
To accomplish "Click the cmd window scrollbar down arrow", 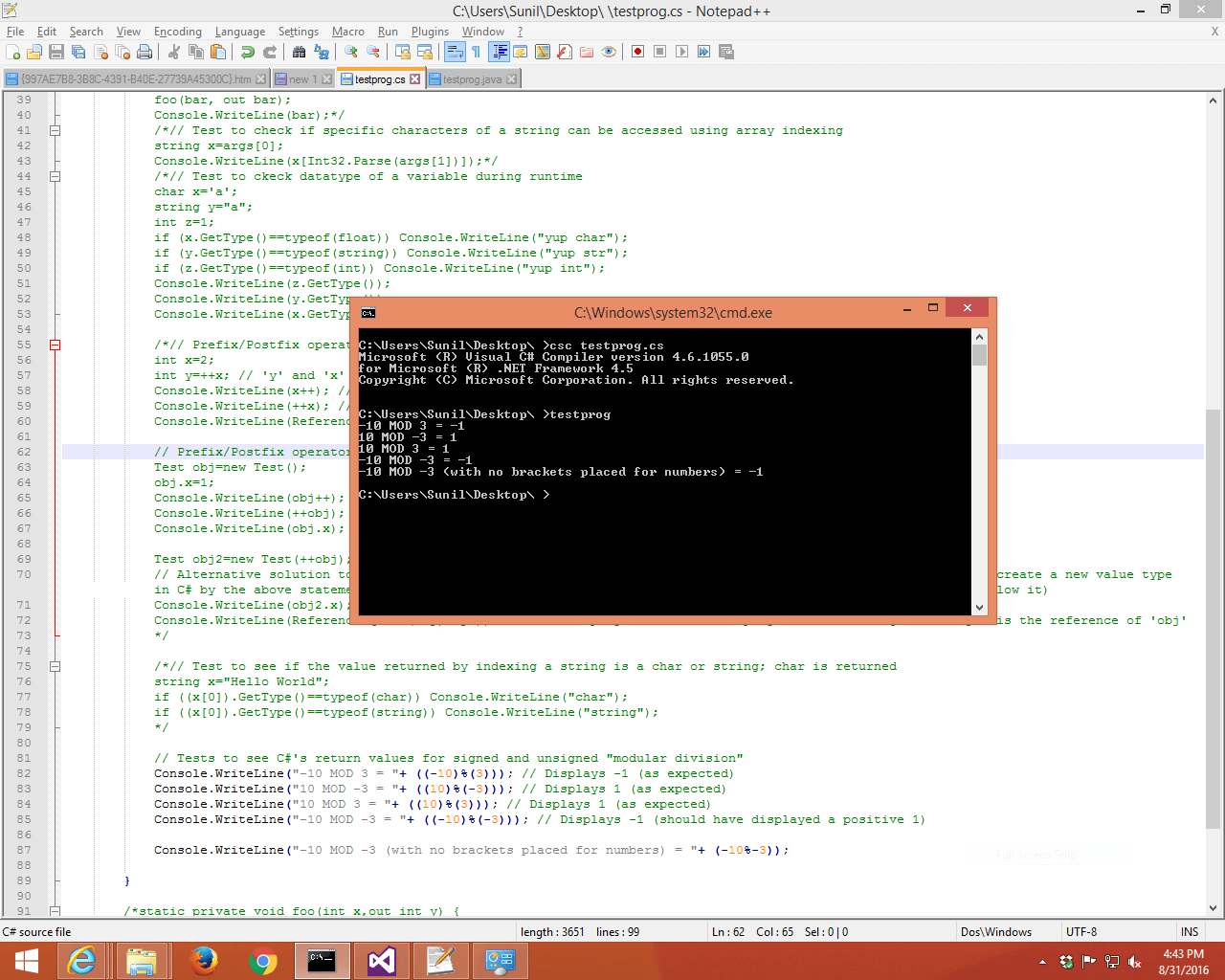I will tap(979, 608).
